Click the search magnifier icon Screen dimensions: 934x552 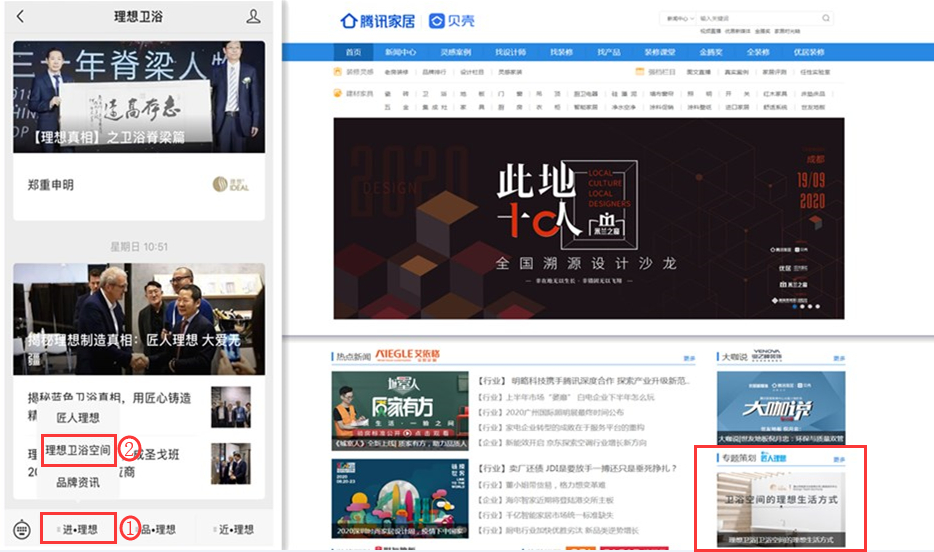coord(826,18)
